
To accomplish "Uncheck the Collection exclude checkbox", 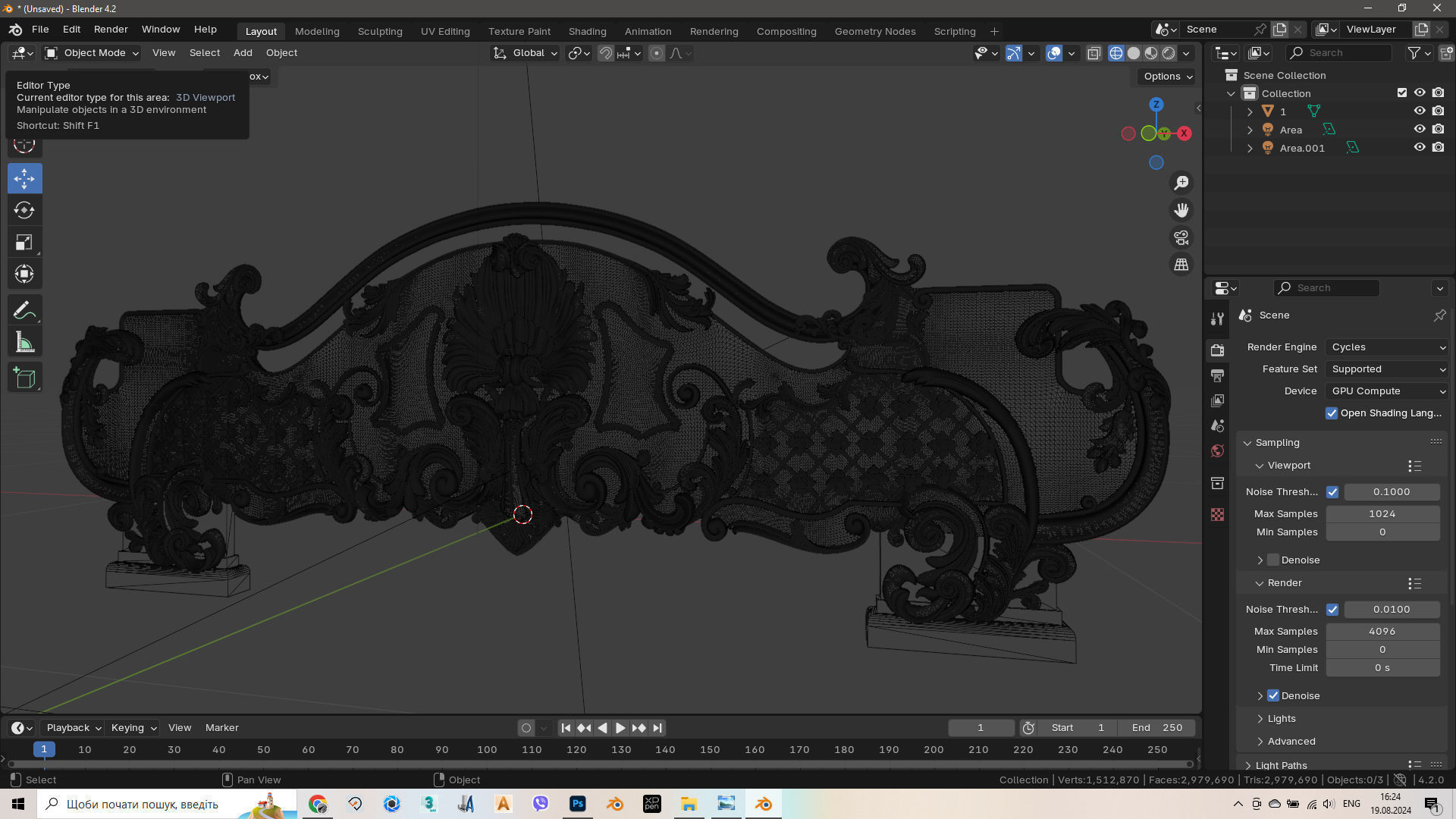I will pos(1402,93).
